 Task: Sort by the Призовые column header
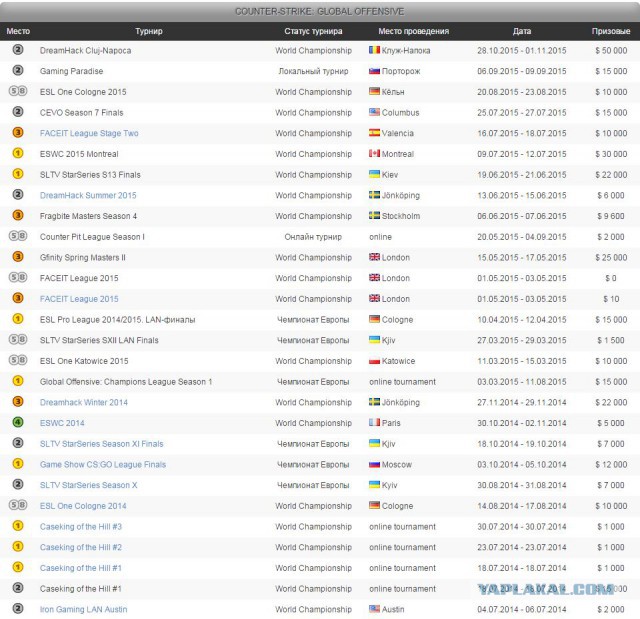[609, 31]
